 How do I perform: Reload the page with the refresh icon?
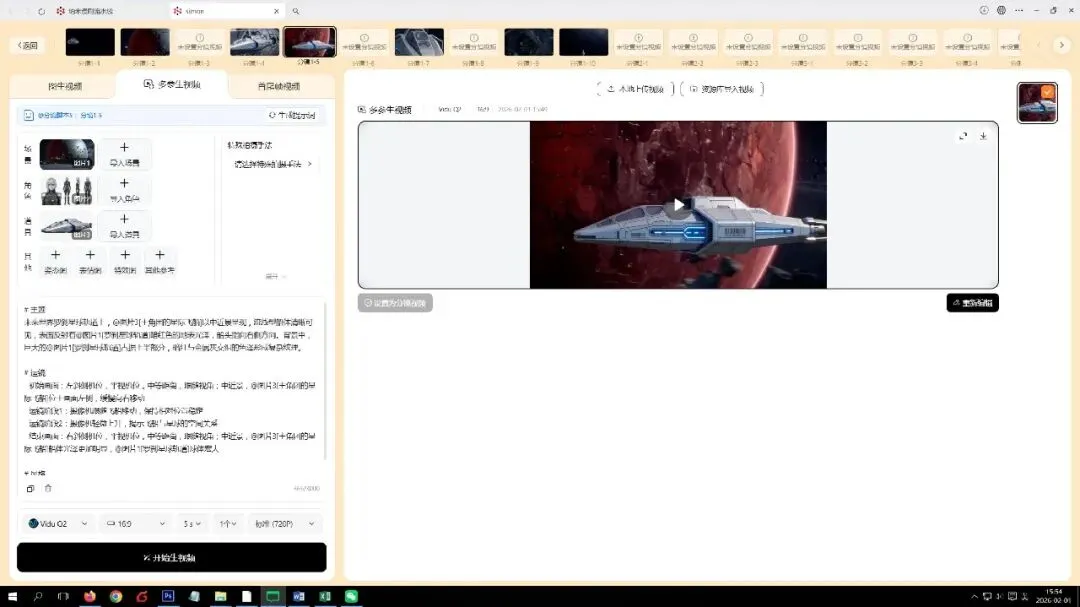point(41,11)
